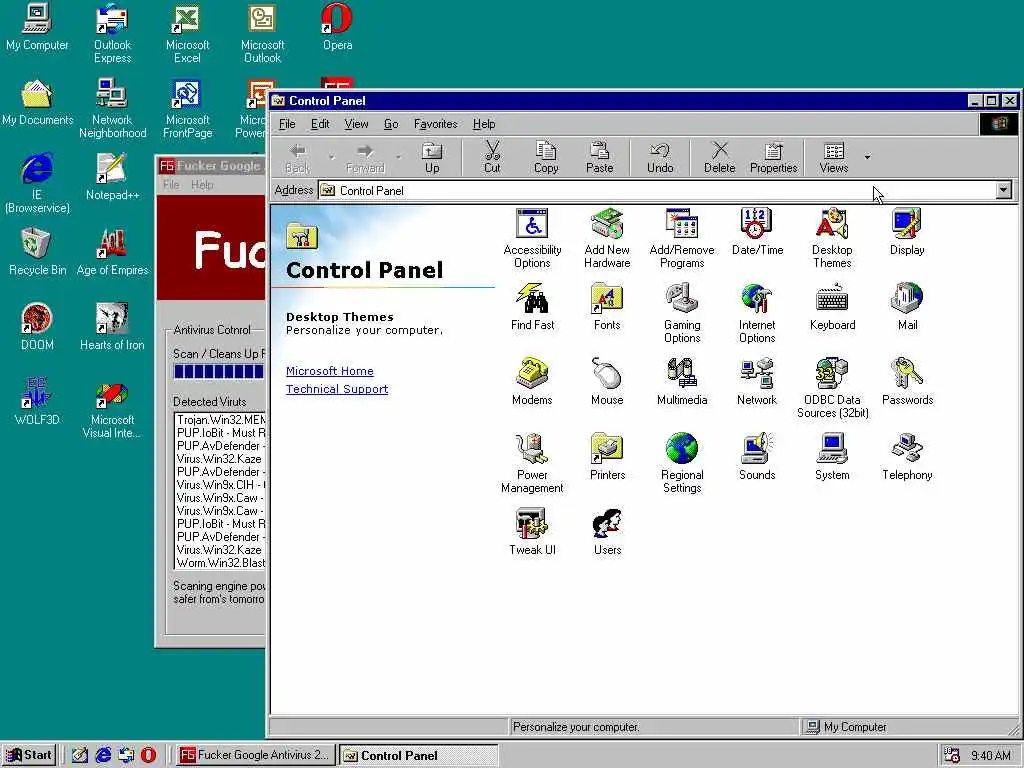Open the Multimedia applet
1024x768 pixels.
tap(682, 382)
